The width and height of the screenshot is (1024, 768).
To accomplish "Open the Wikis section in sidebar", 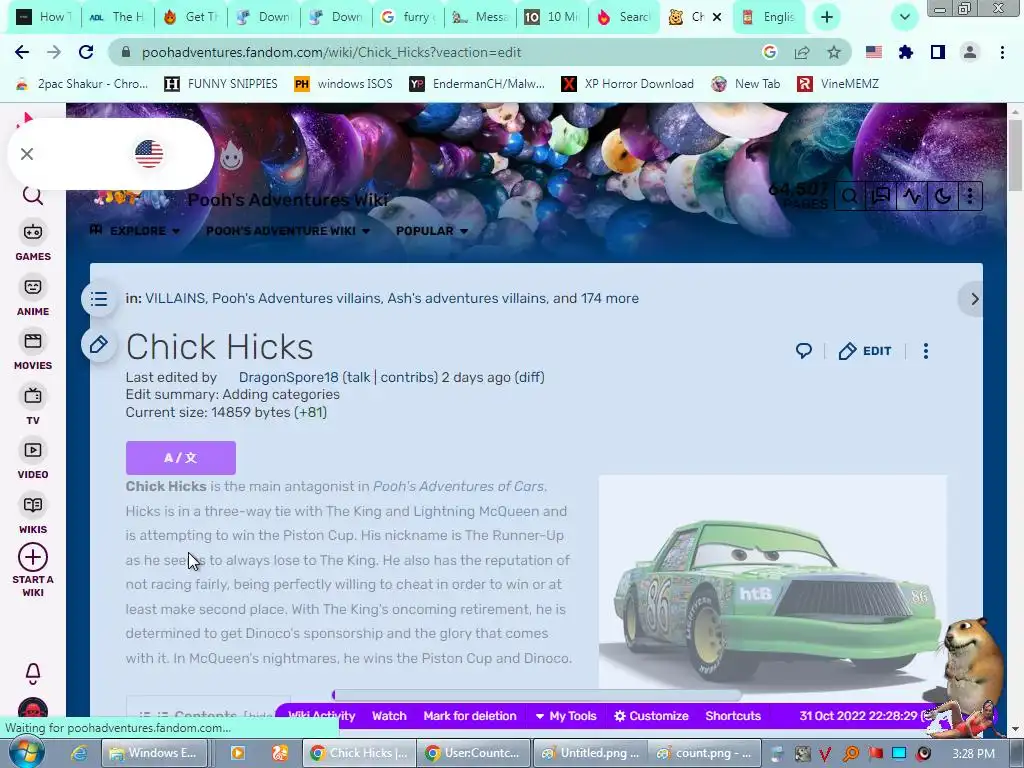I will 33,515.
